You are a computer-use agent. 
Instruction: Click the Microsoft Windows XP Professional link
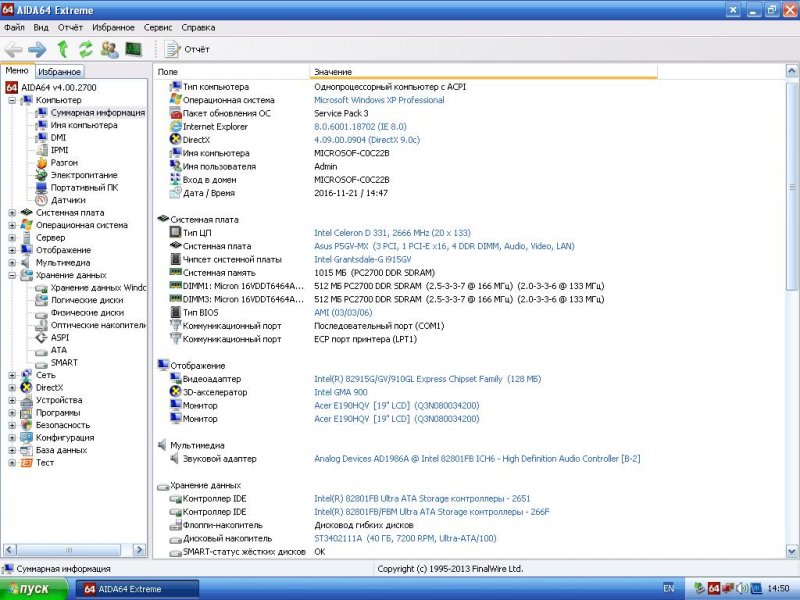pos(379,100)
